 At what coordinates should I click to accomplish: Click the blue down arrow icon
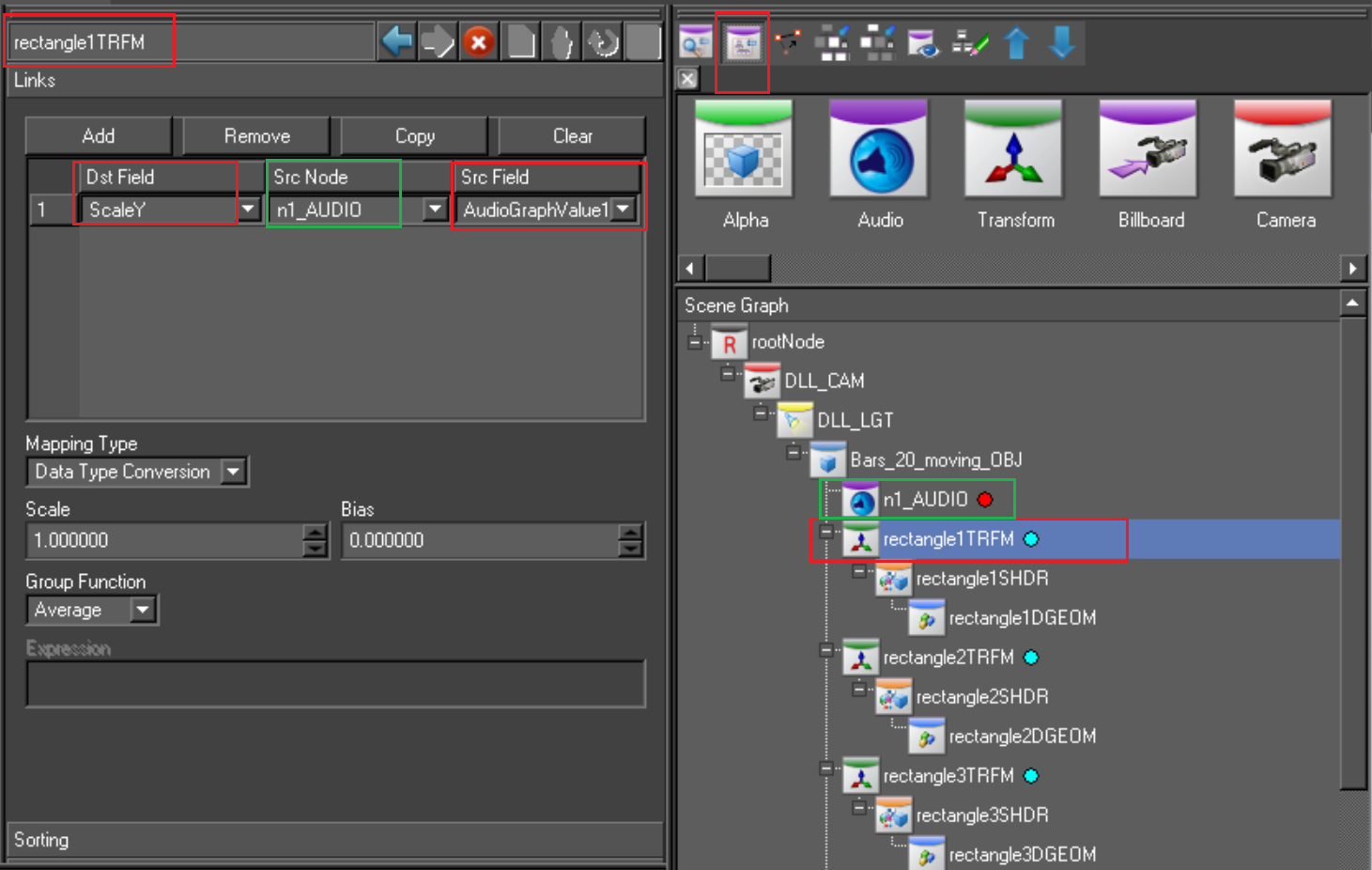(1062, 43)
